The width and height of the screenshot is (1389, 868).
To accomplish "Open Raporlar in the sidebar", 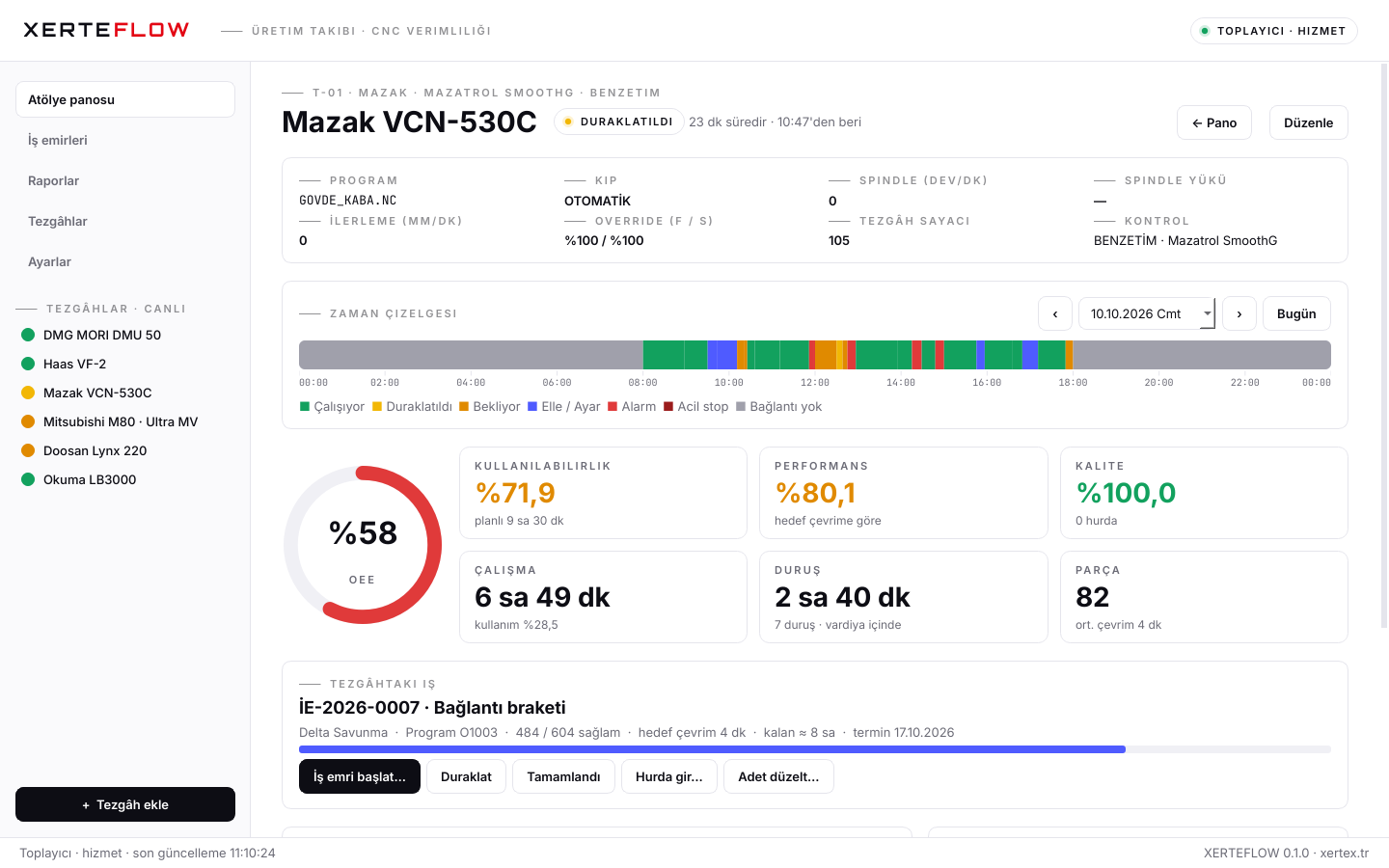I will point(125,180).
